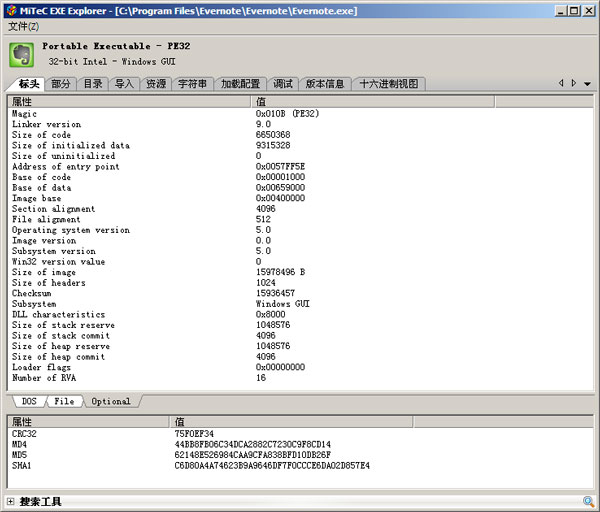Image resolution: width=600 pixels, height=512 pixels.
Task: Select the Win32 version value row
Action: tap(300, 261)
